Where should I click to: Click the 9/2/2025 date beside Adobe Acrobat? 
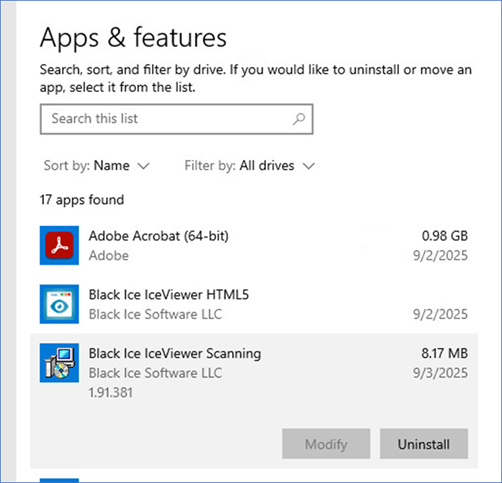[x=441, y=256]
